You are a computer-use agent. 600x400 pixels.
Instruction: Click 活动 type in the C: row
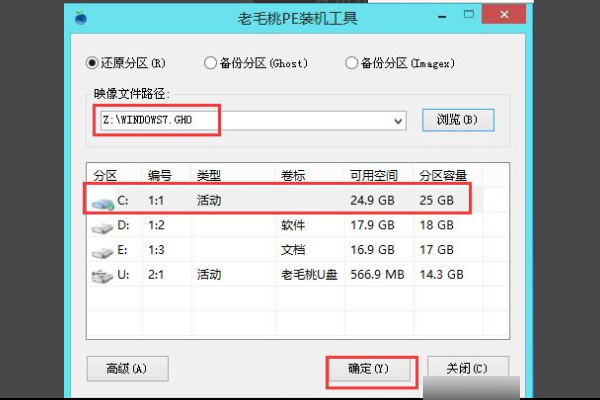click(x=209, y=200)
